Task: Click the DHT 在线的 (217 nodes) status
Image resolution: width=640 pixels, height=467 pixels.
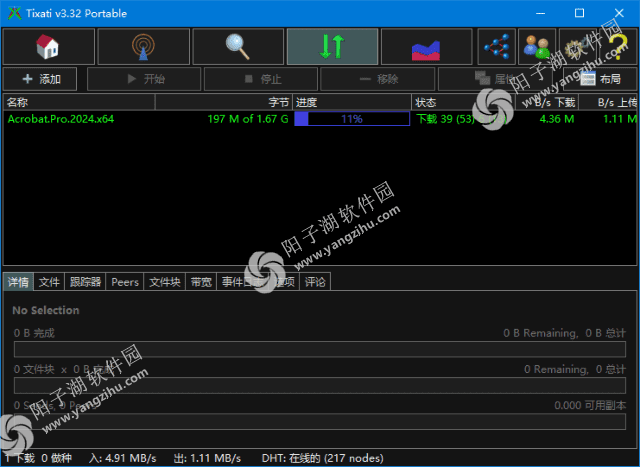Action: point(322,458)
